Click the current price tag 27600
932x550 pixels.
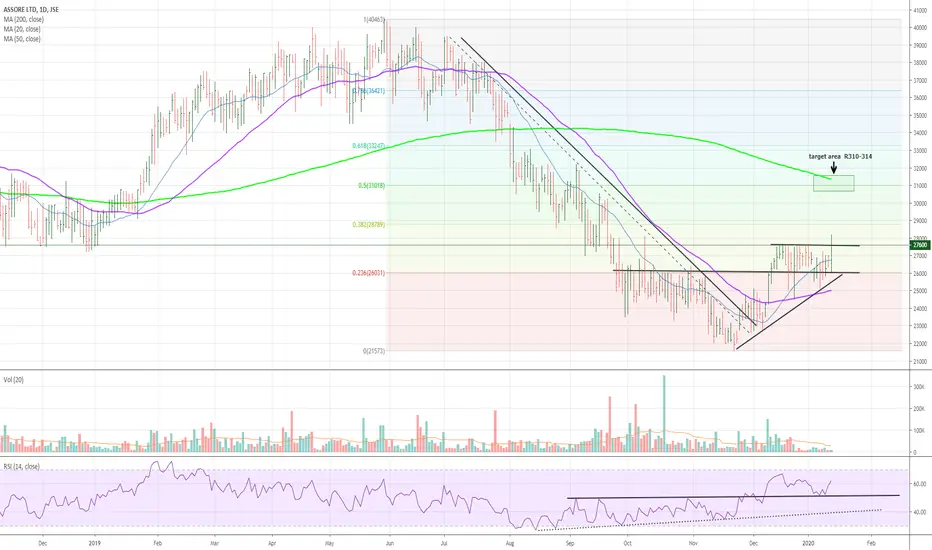tap(920, 244)
